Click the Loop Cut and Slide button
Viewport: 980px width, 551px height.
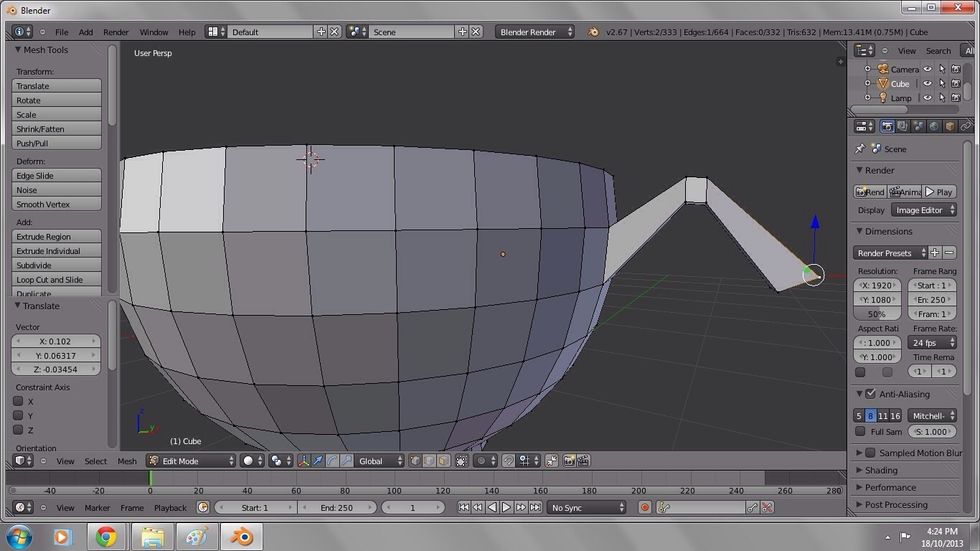[57, 280]
